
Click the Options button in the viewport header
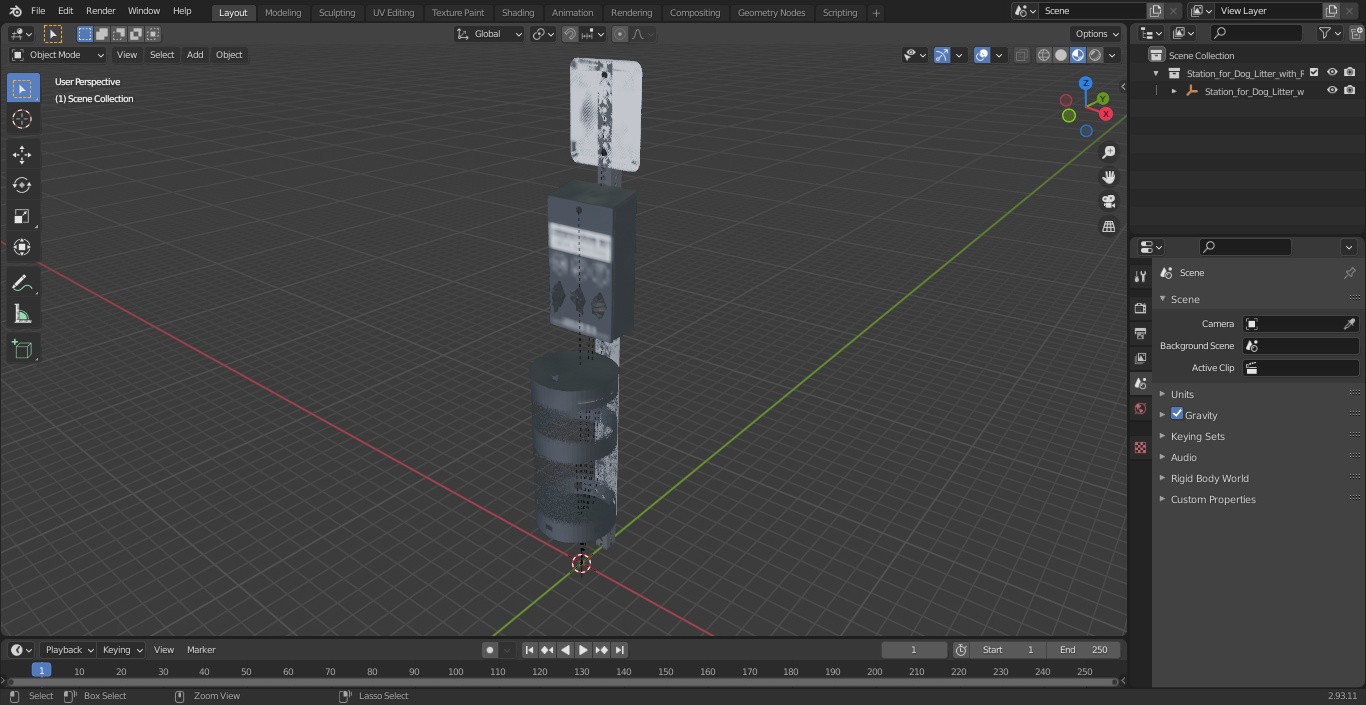[x=1097, y=34]
